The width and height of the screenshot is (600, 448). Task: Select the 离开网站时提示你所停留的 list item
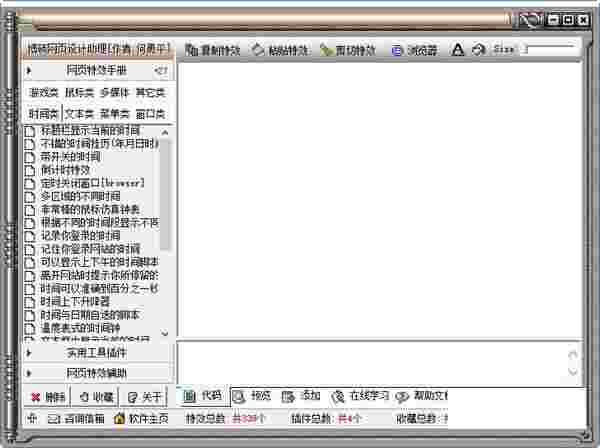(x=91, y=275)
